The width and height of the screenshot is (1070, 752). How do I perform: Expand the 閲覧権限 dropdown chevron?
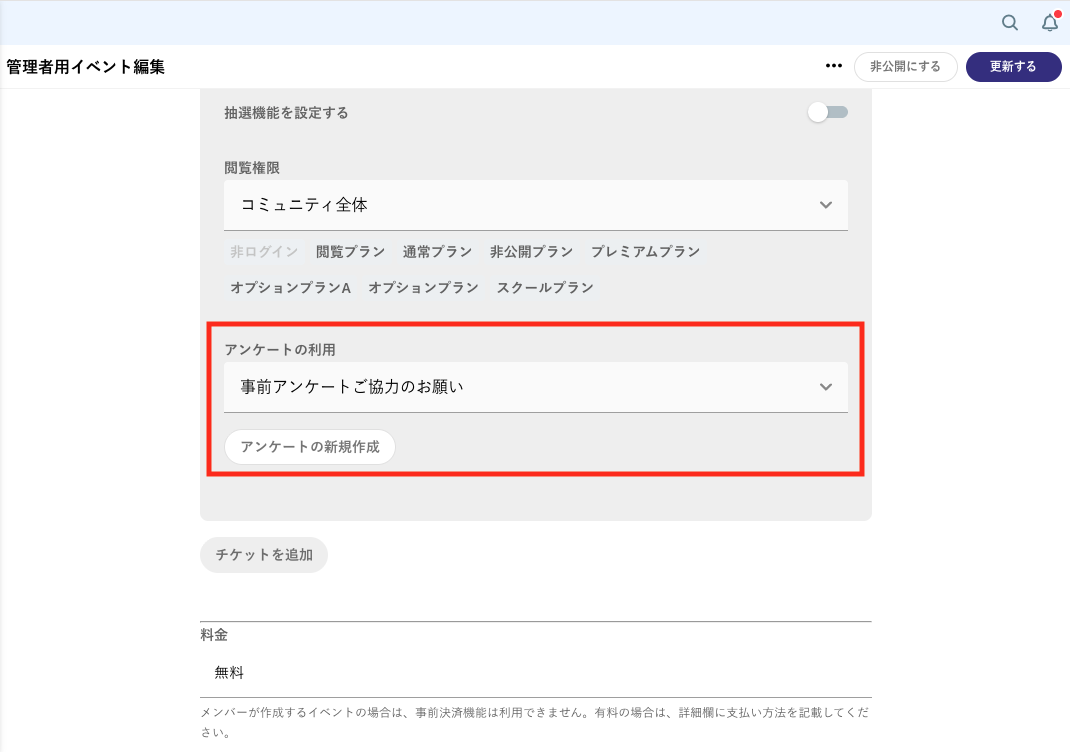(825, 205)
